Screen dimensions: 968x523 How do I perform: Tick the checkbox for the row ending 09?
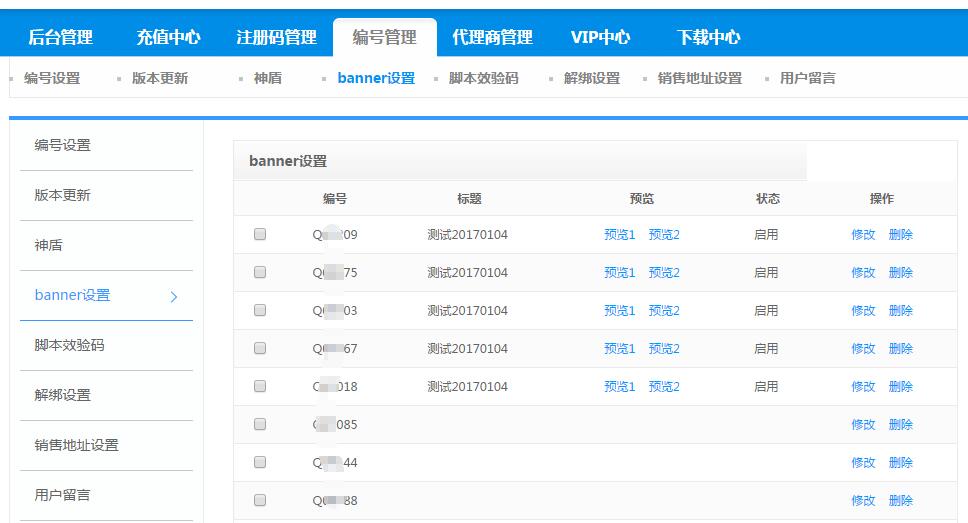click(260, 234)
